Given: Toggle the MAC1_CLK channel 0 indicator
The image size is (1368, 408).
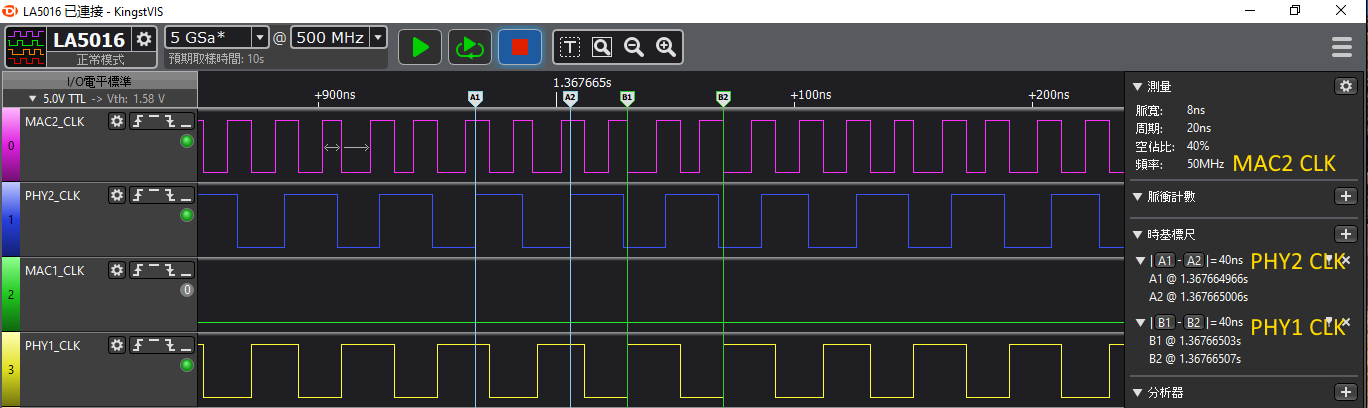Looking at the screenshot, I should (186, 290).
